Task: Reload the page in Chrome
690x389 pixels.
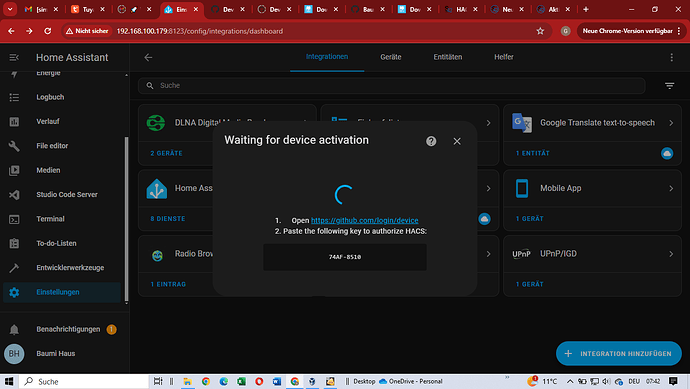Action: click(x=48, y=31)
